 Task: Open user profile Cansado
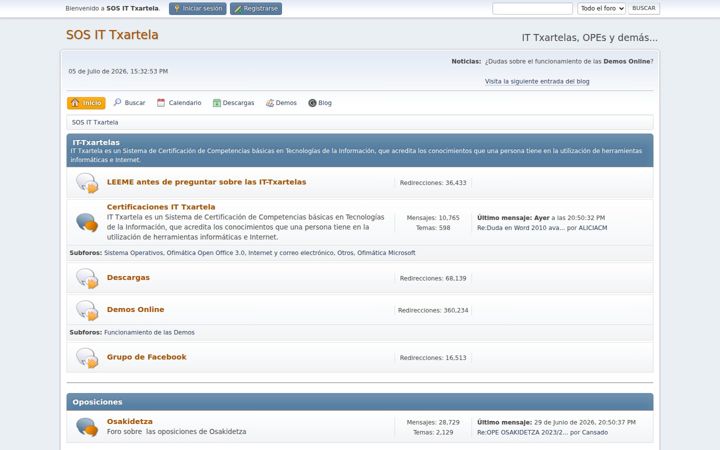595,433
